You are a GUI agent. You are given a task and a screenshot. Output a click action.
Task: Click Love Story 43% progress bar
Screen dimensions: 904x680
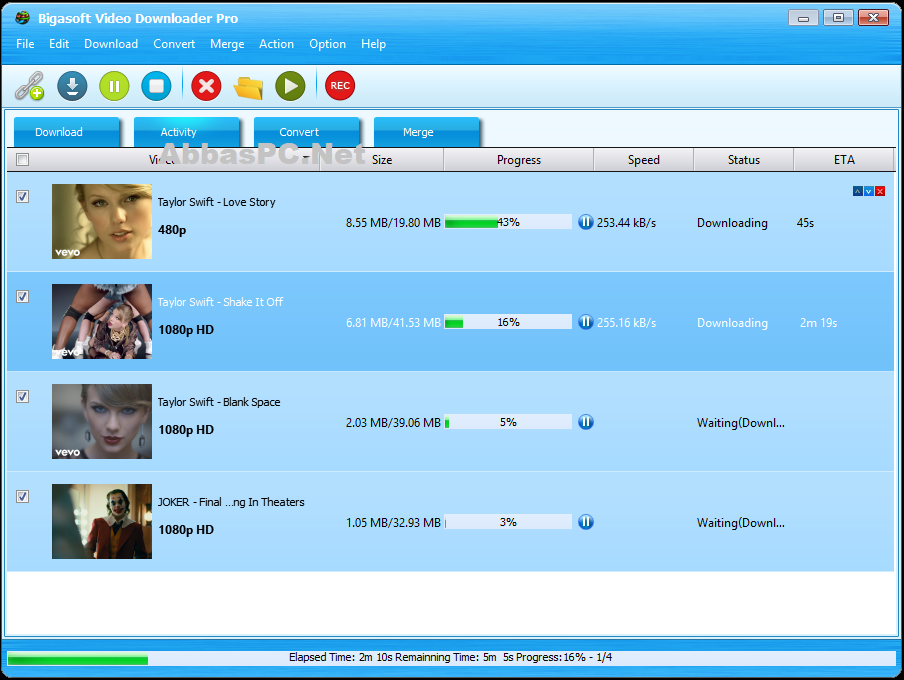point(508,222)
